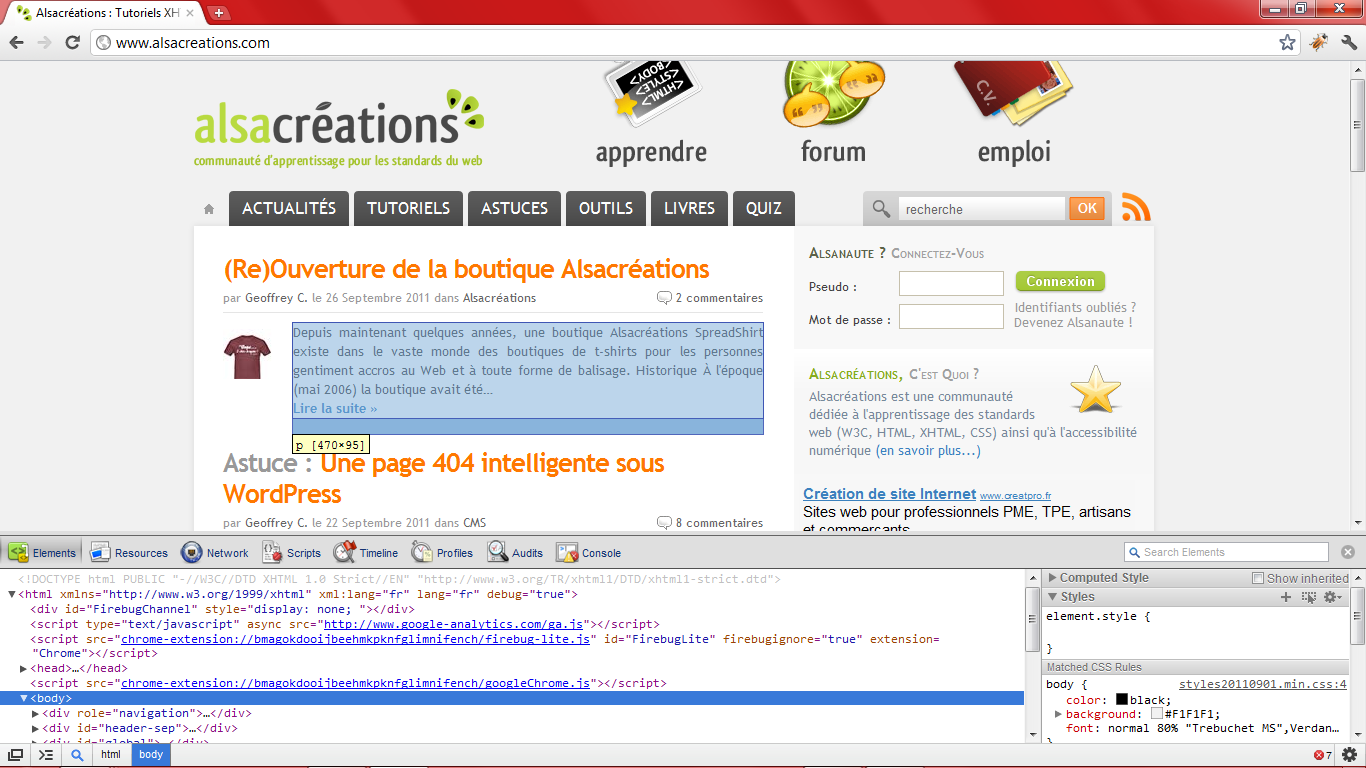Click the undock DevTools window icon
Image resolution: width=1366 pixels, height=768 pixels.
15,755
